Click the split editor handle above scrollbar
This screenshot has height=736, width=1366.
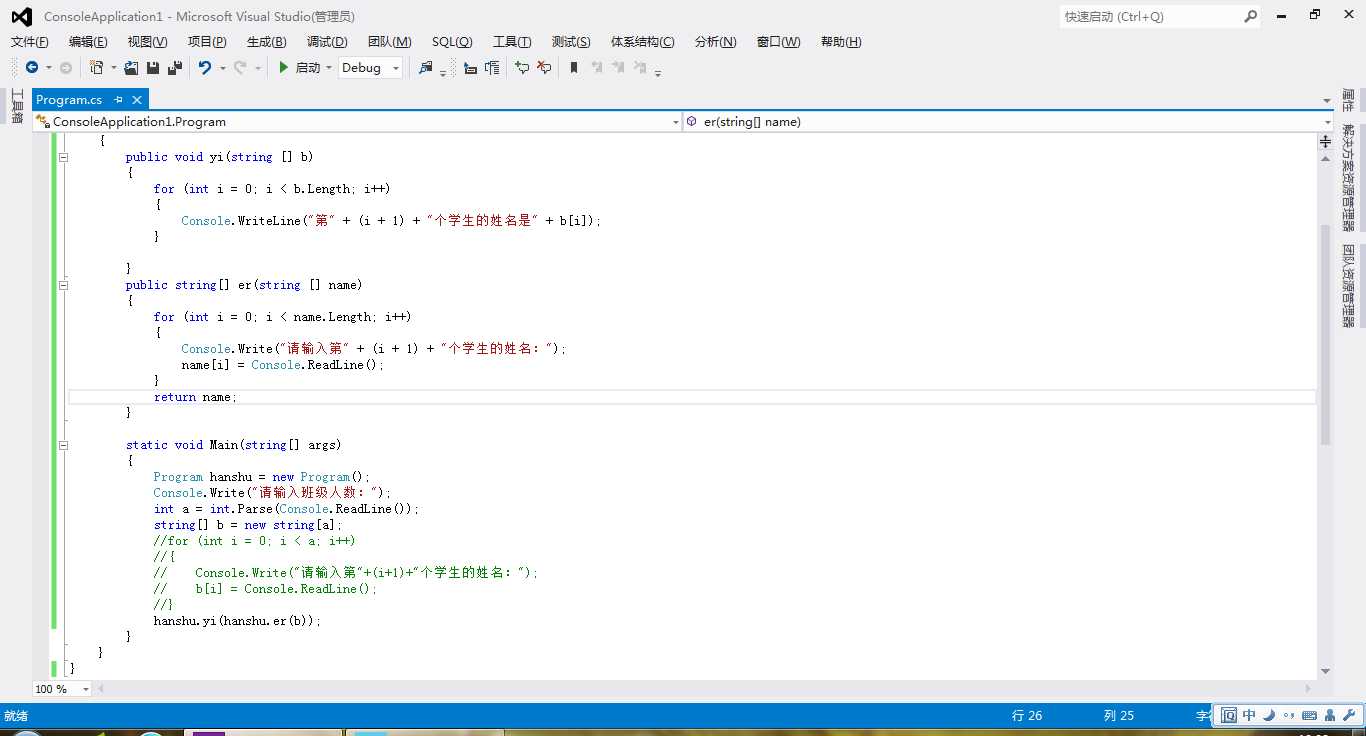pyautogui.click(x=1326, y=142)
